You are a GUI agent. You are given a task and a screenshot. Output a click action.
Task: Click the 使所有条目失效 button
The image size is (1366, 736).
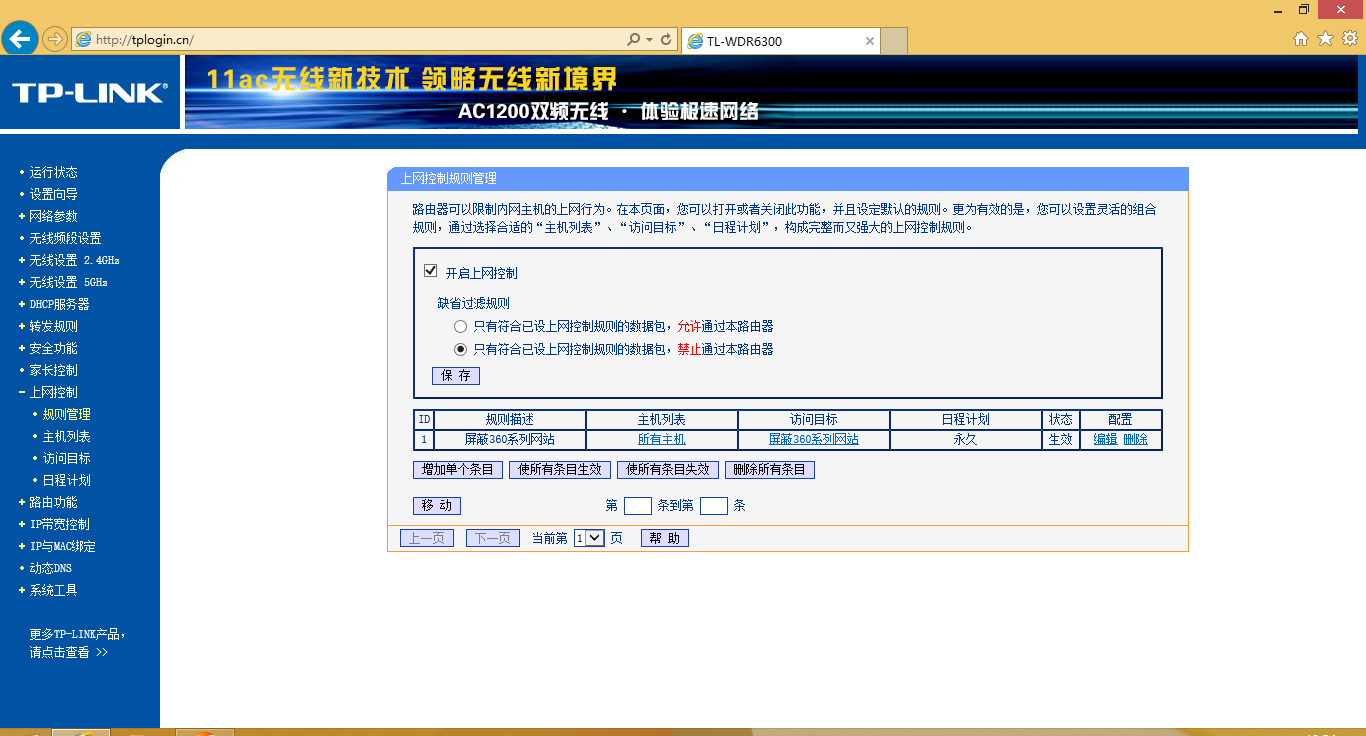coord(668,470)
